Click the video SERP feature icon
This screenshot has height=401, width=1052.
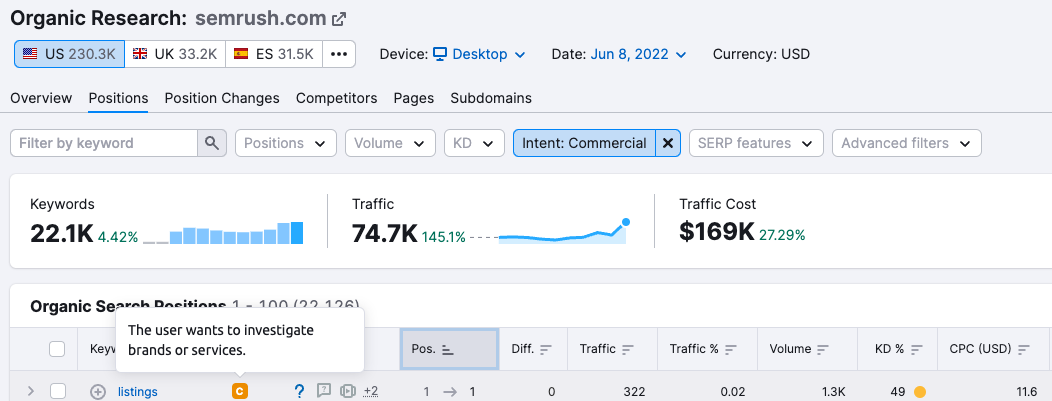(347, 390)
